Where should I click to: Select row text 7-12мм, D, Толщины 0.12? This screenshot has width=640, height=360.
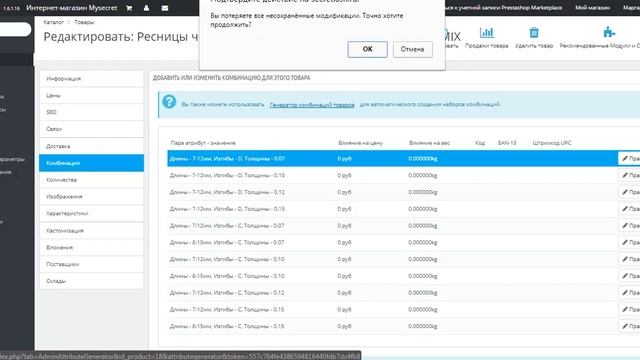point(227,192)
